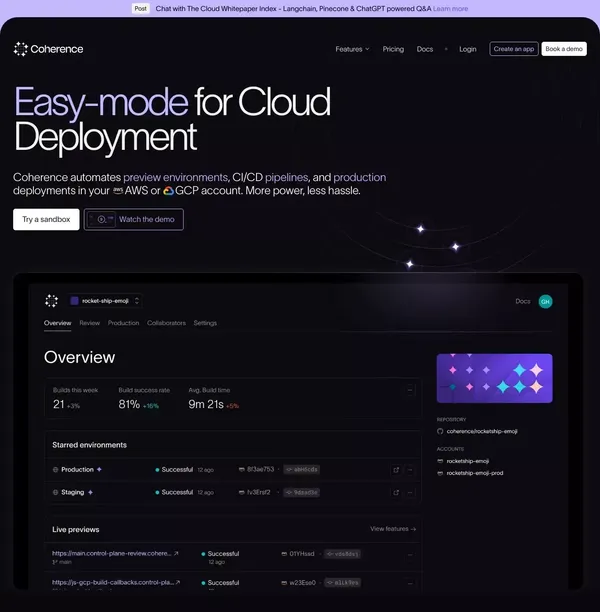Open the options menu on the build stats card

[x=410, y=390]
